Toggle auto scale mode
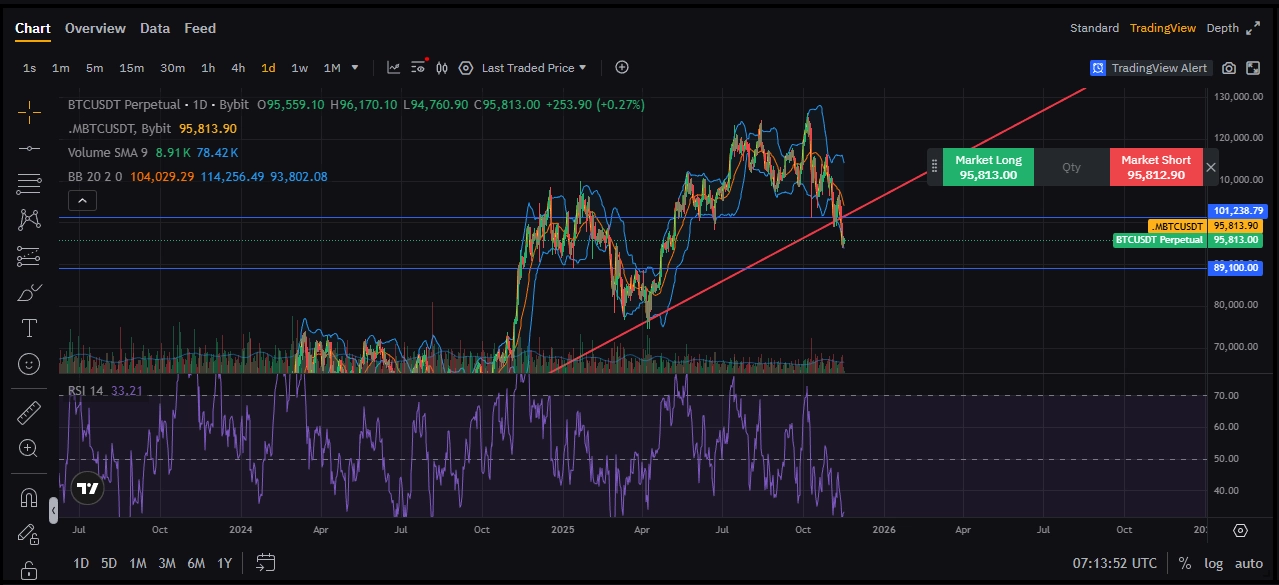 click(1248, 563)
